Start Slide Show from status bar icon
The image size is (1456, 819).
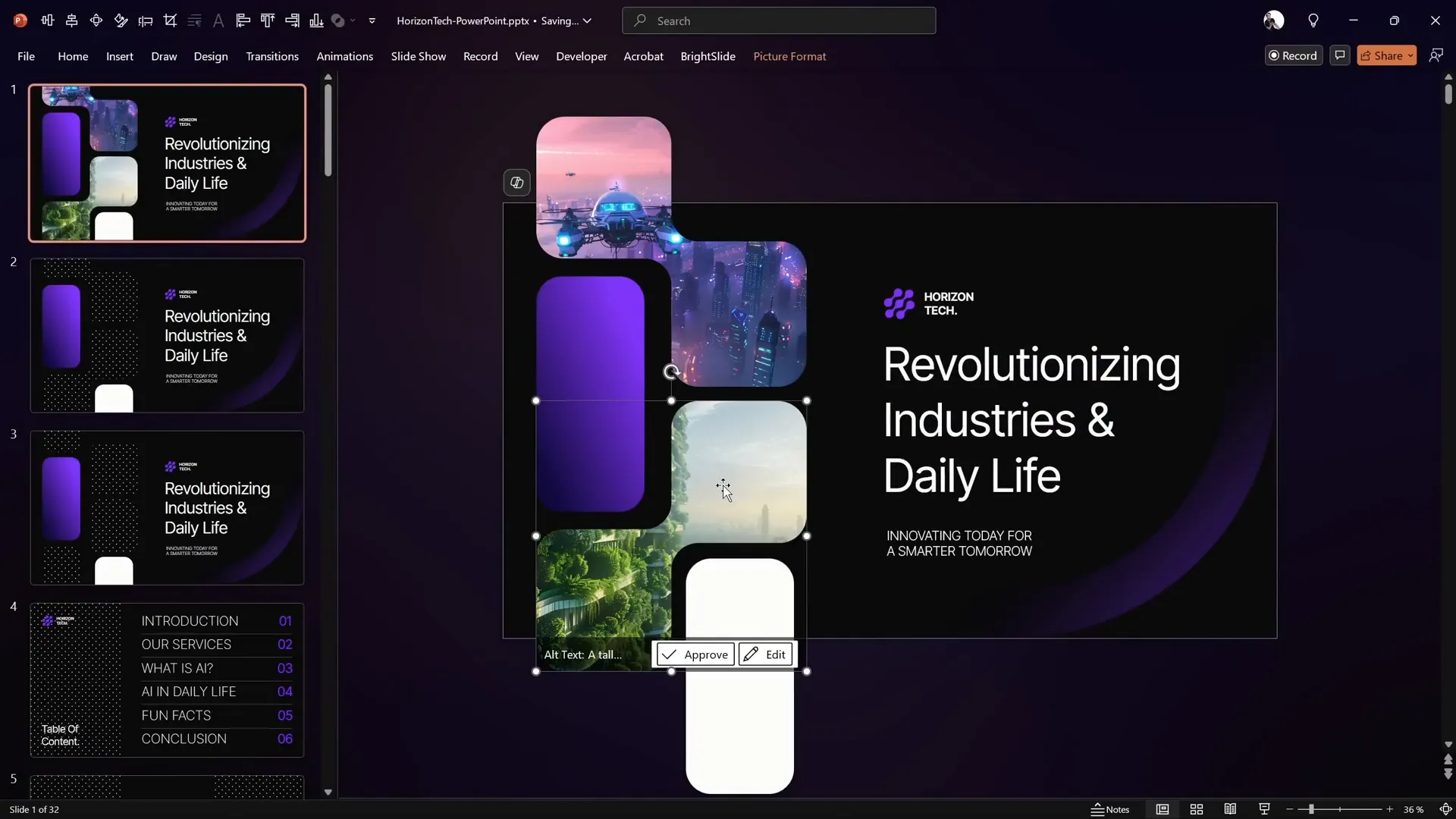pyautogui.click(x=1264, y=809)
